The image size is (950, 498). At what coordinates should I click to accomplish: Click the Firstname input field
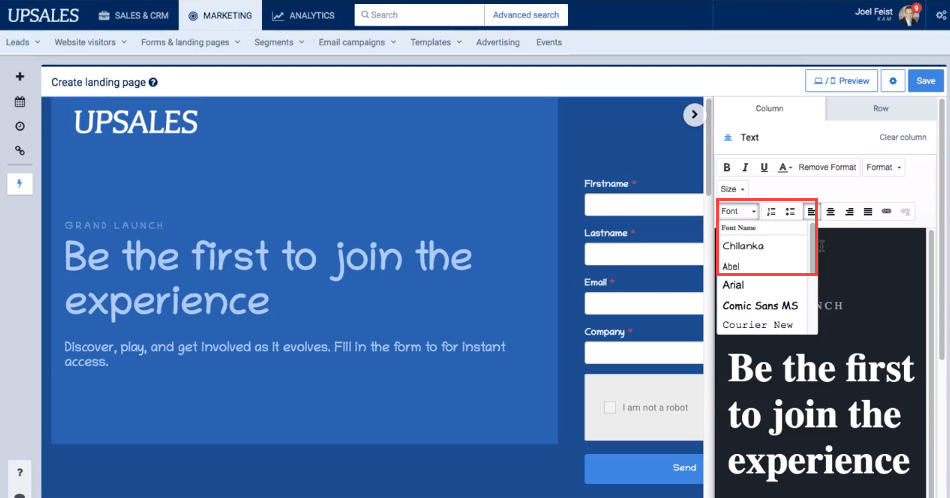click(644, 205)
